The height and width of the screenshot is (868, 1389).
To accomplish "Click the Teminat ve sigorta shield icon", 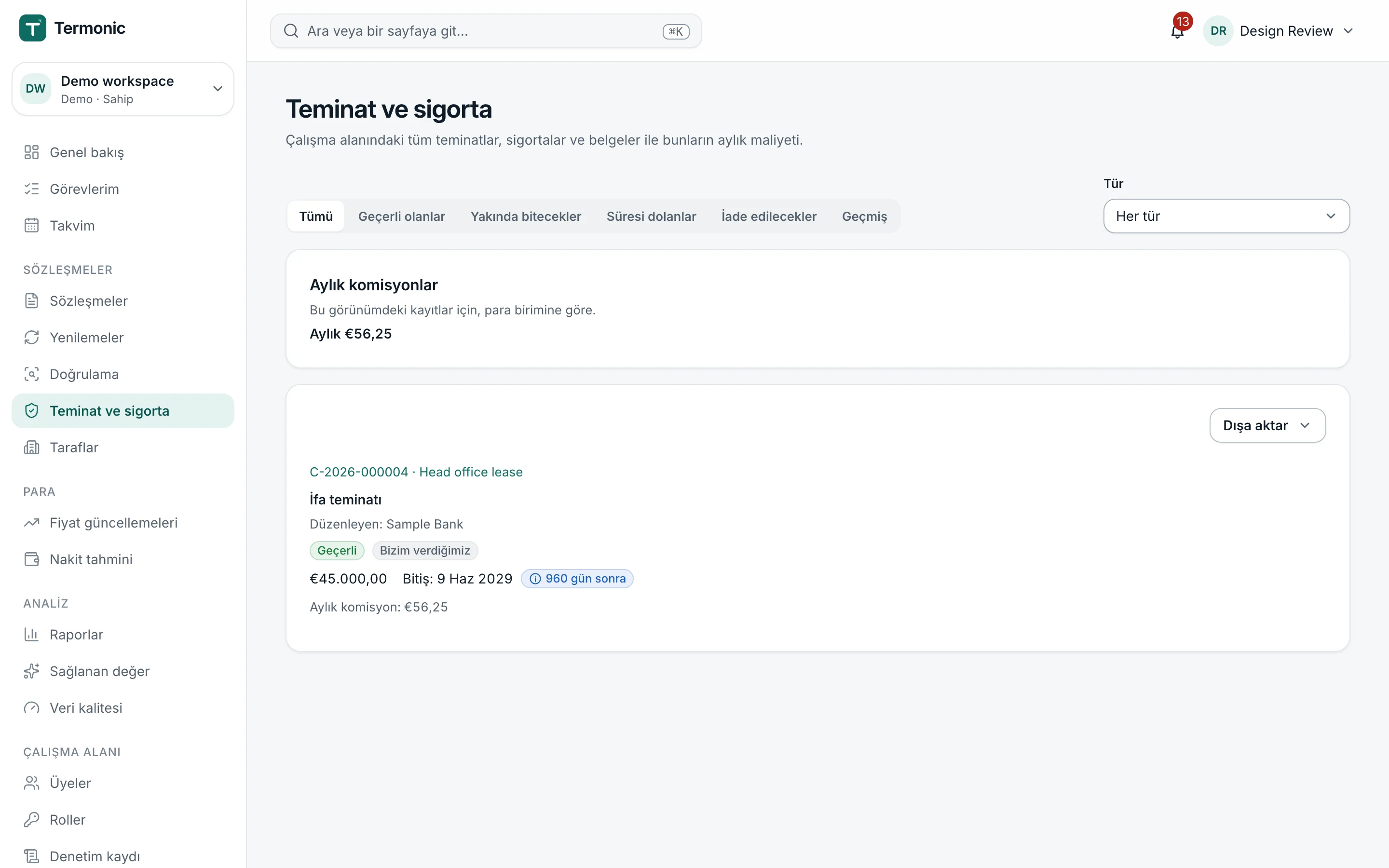I will pos(31,411).
